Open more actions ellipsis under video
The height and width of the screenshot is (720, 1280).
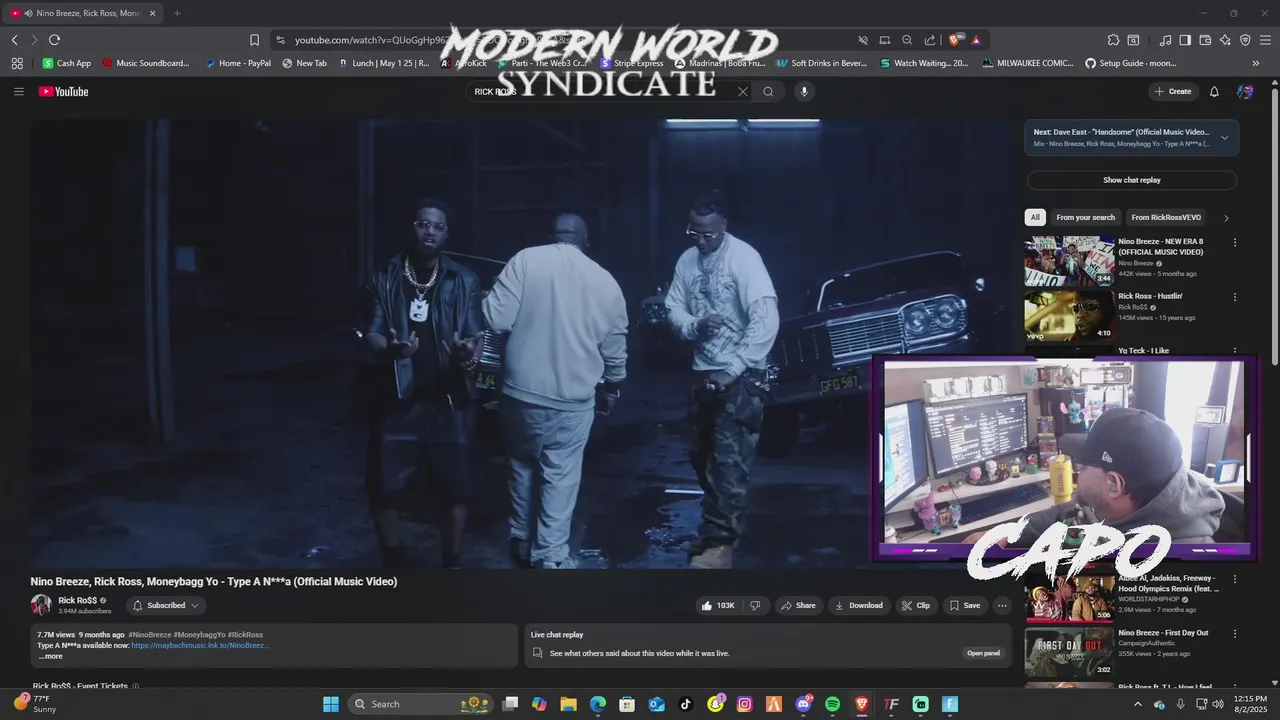pyautogui.click(x=1001, y=605)
